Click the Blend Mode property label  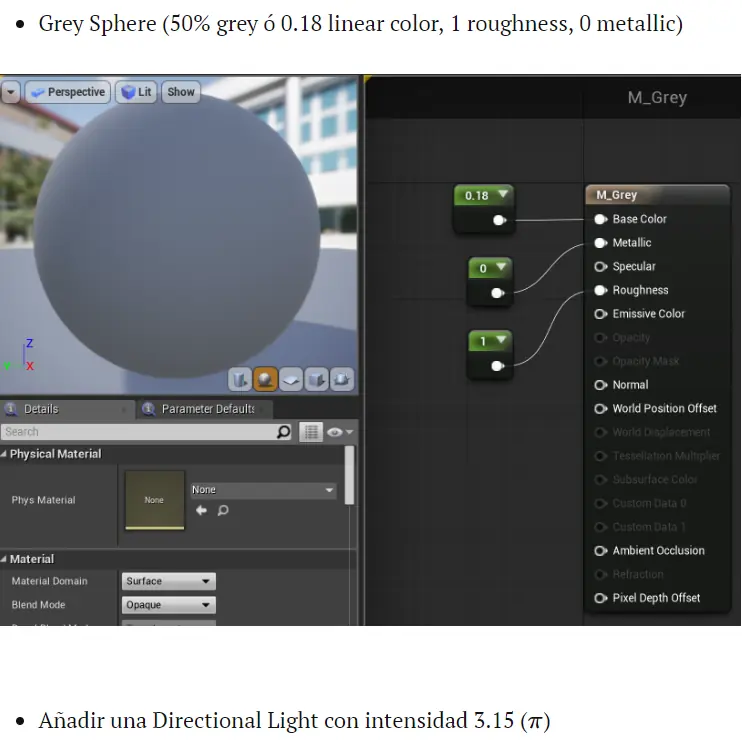(38, 605)
